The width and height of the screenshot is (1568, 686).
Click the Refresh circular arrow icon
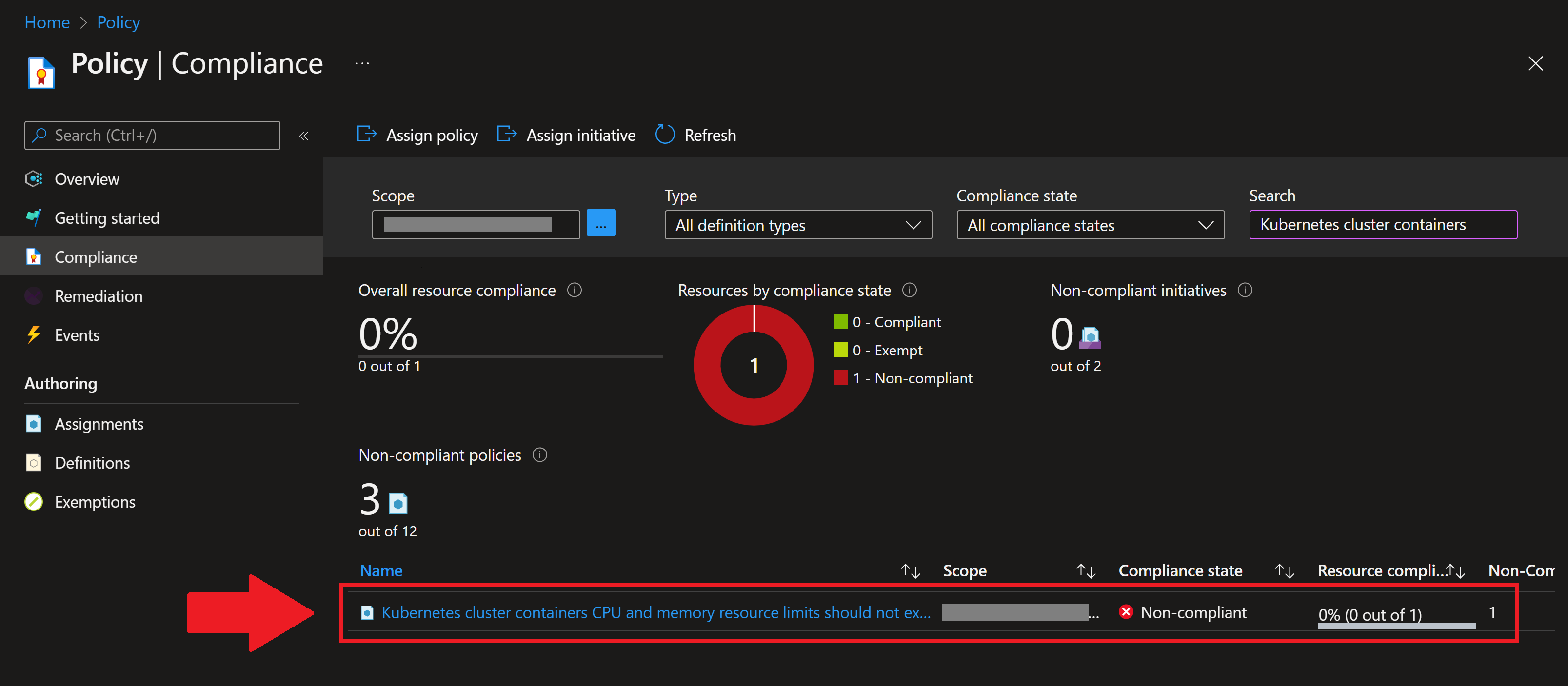pyautogui.click(x=665, y=135)
